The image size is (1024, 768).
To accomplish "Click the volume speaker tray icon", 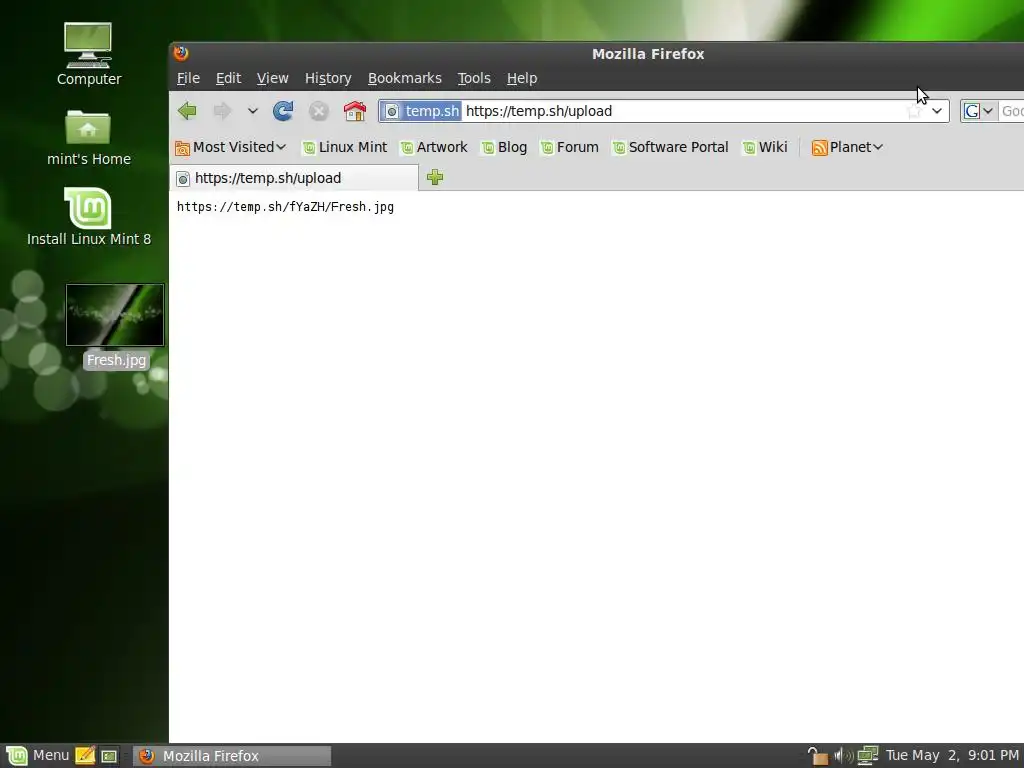I will click(x=843, y=756).
